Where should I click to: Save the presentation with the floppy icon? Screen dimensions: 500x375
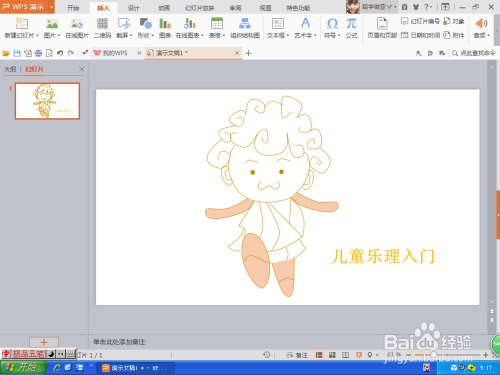[17, 53]
